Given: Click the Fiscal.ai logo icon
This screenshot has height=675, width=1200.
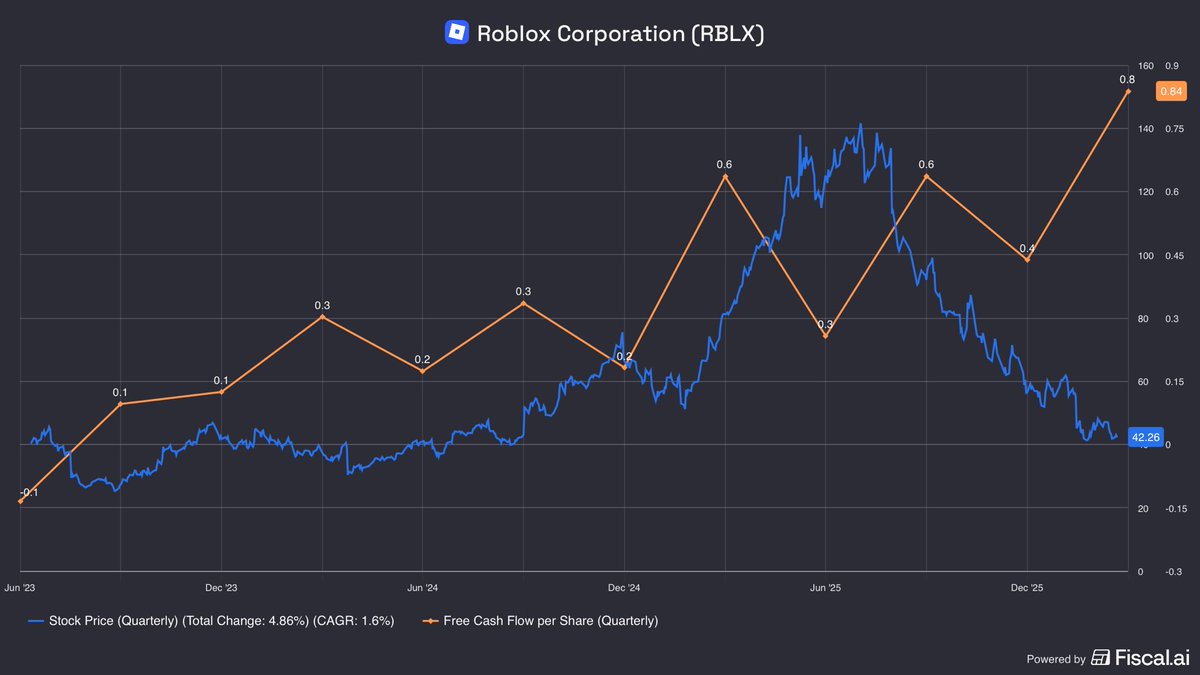Looking at the screenshot, I should [1101, 658].
